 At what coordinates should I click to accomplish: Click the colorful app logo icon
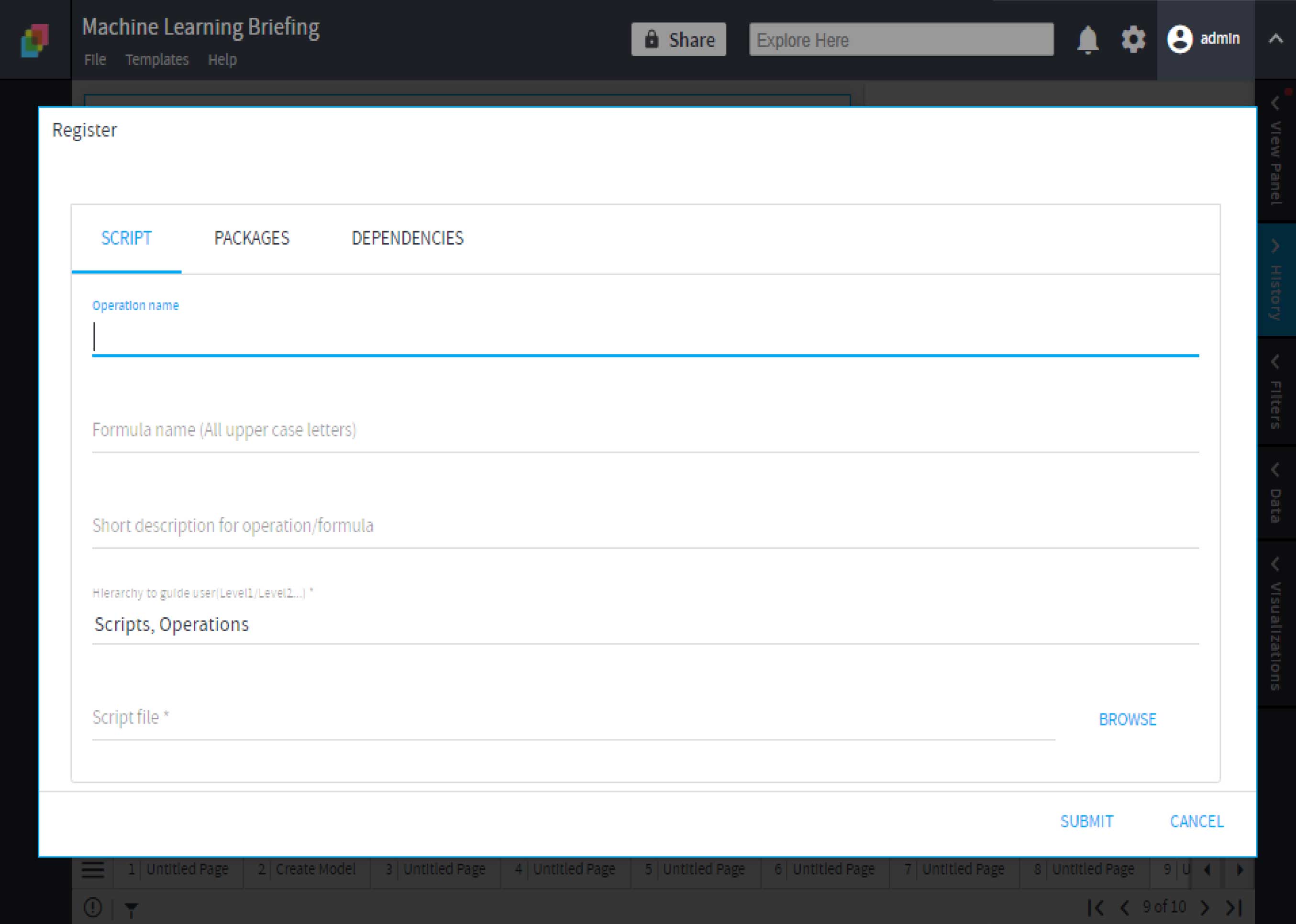point(35,40)
